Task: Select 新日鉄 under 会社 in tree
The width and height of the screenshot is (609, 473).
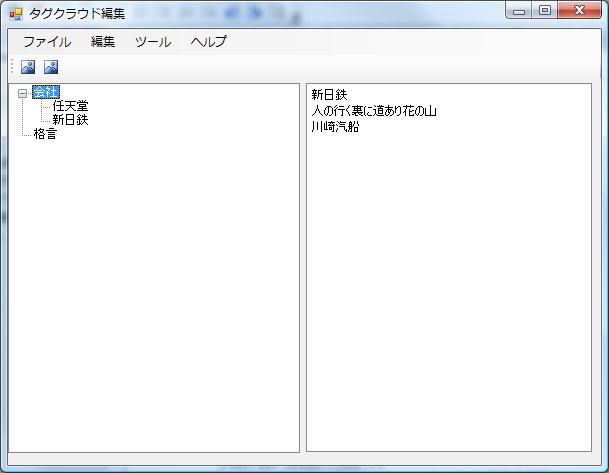Action: coord(70,120)
